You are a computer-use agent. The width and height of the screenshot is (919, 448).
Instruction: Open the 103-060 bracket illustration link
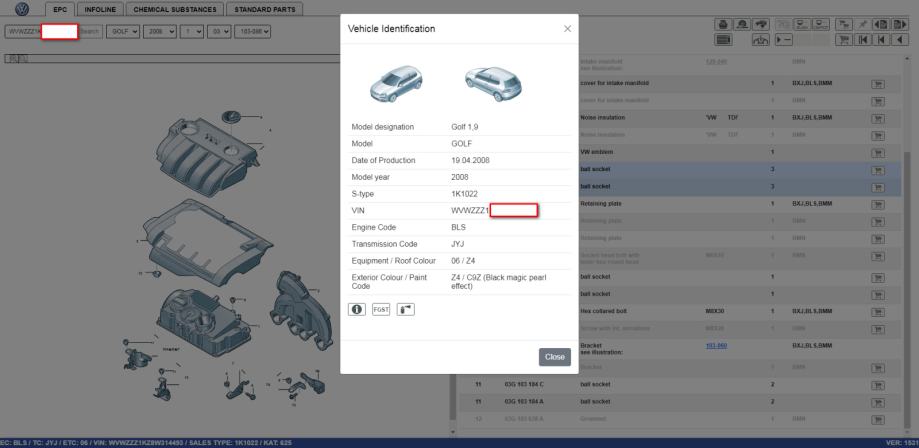tap(716, 345)
